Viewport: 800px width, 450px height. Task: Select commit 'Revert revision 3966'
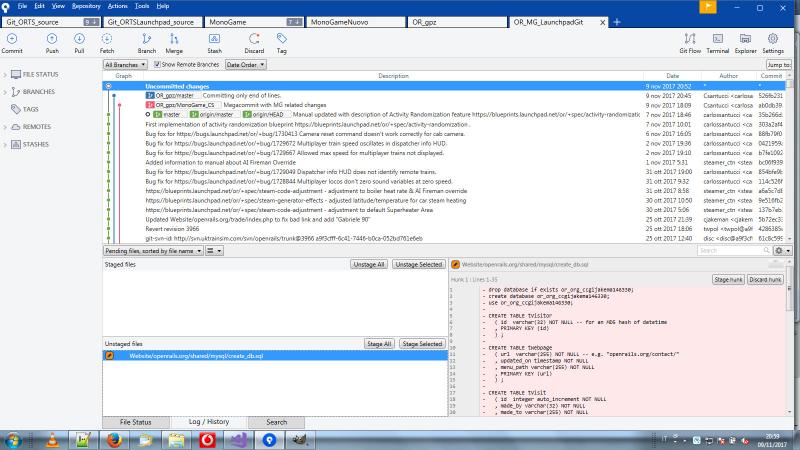pos(444,229)
